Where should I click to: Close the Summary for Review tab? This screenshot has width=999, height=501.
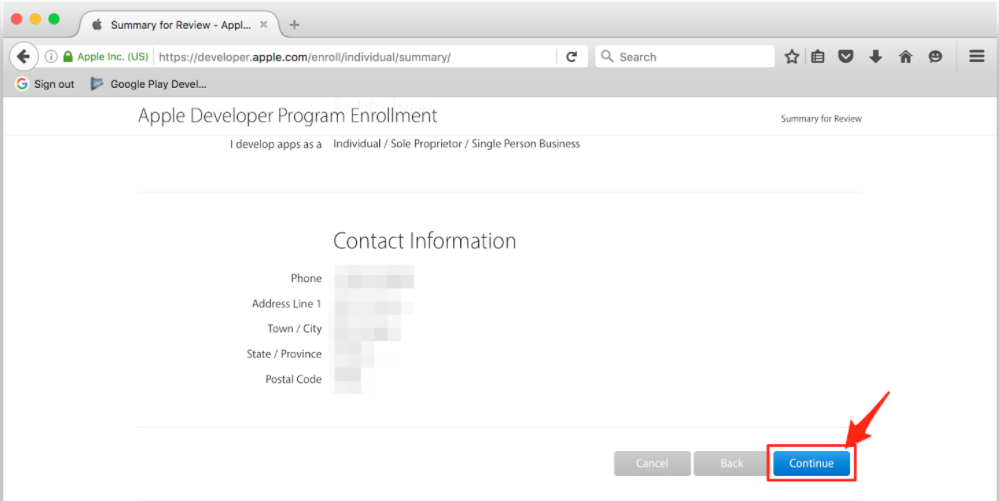(263, 25)
